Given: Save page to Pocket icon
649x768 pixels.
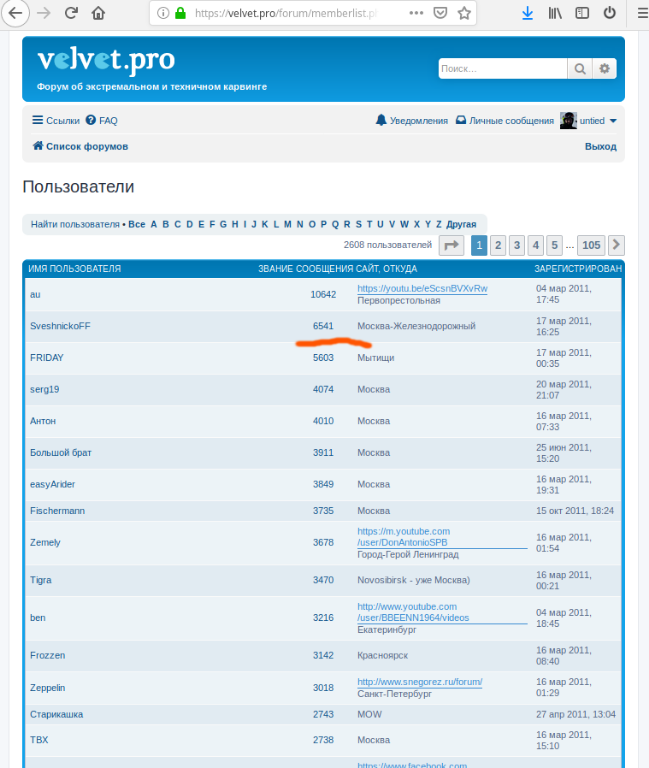Looking at the screenshot, I should 441,14.
